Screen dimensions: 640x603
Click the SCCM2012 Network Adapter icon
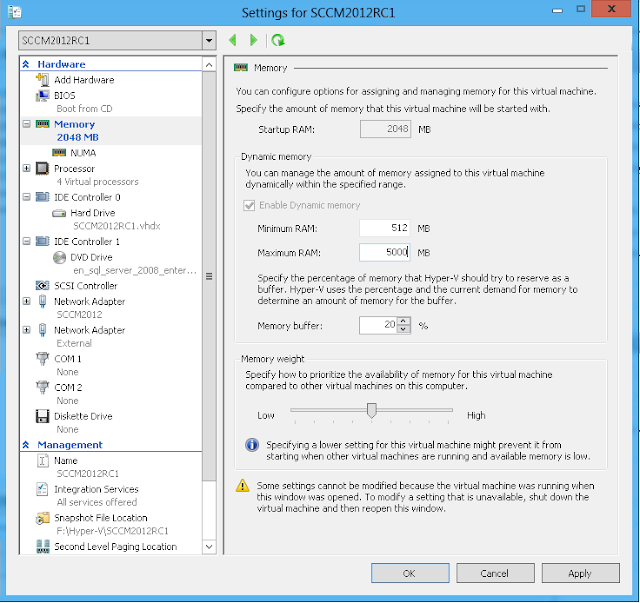tap(42, 301)
